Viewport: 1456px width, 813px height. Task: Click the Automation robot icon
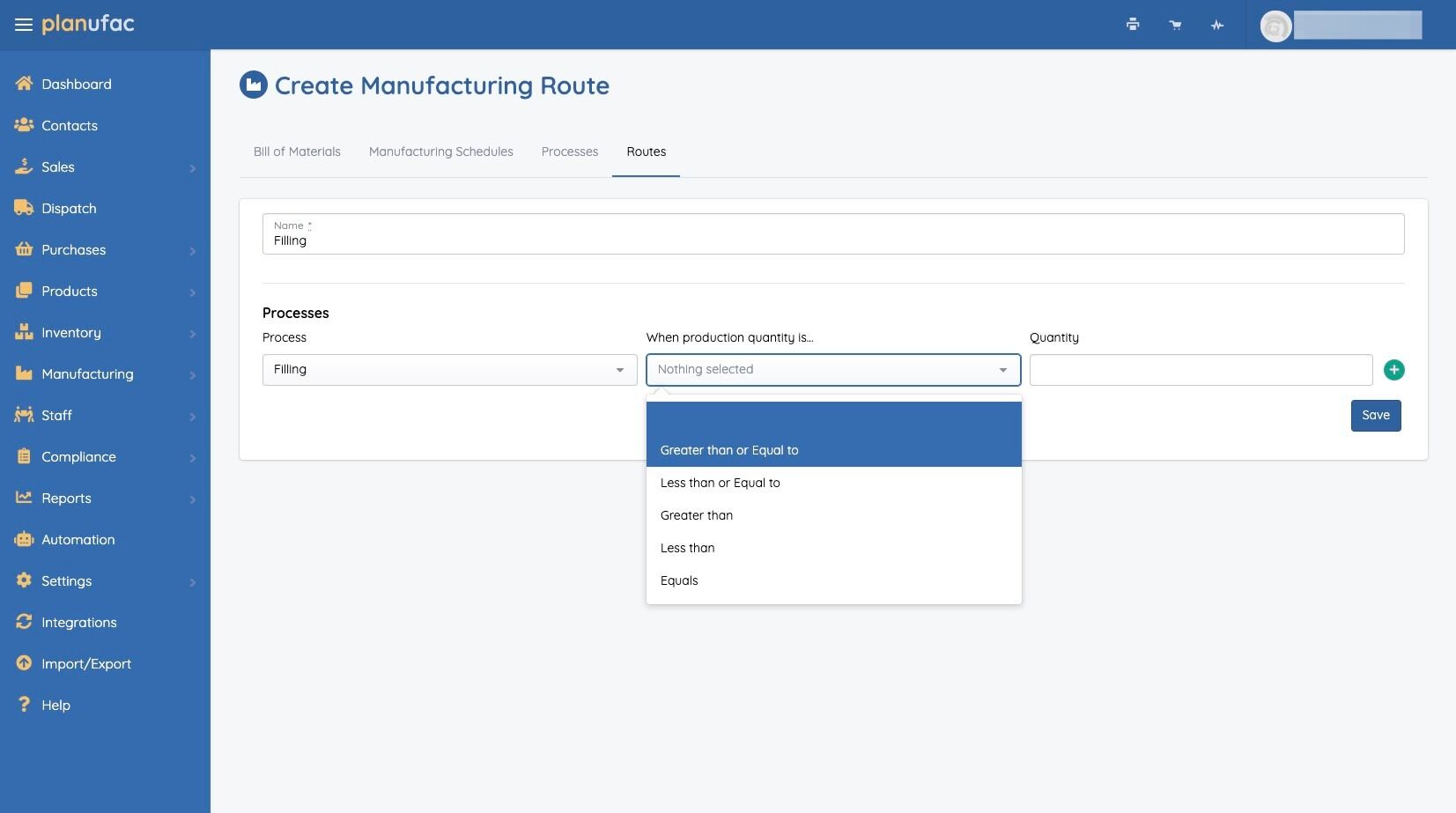[x=24, y=539]
